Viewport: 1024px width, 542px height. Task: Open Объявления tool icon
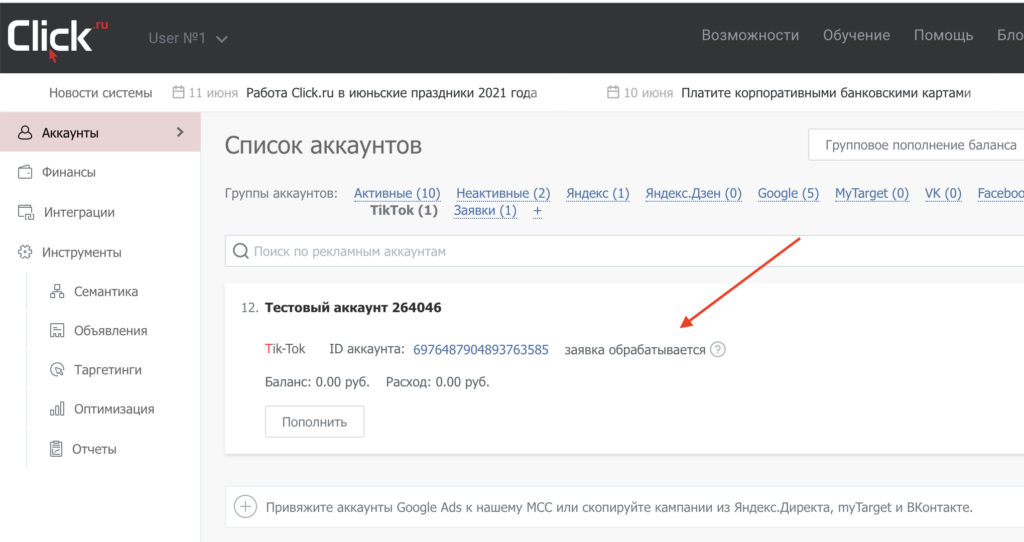[57, 330]
